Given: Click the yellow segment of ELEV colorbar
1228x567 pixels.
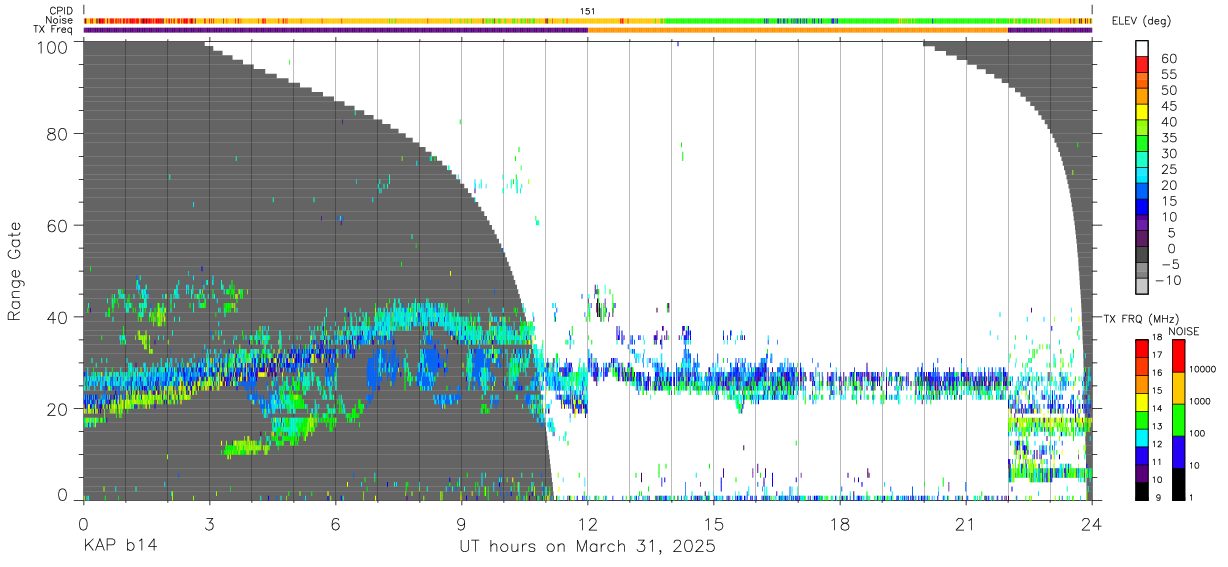Looking at the screenshot, I should click(x=1142, y=113).
